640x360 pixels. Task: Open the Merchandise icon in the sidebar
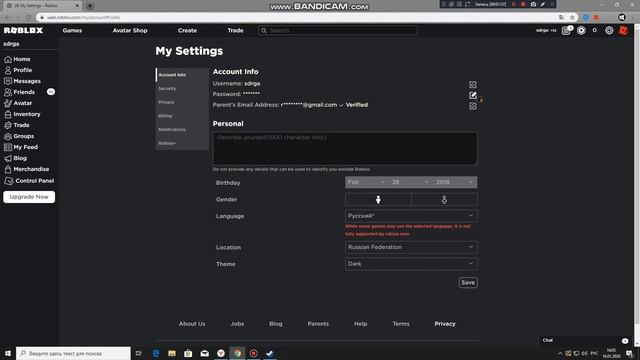(8, 169)
